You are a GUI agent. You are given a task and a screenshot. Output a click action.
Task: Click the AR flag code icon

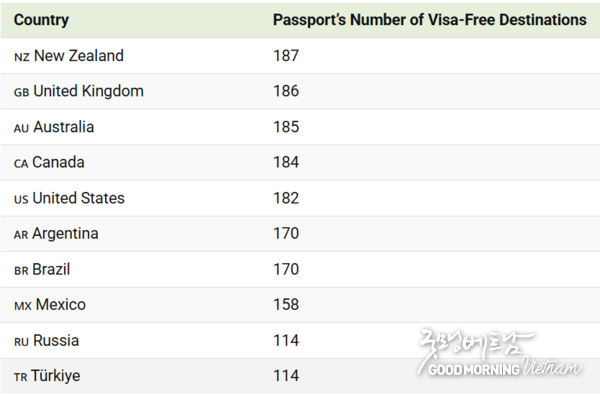tap(21, 235)
